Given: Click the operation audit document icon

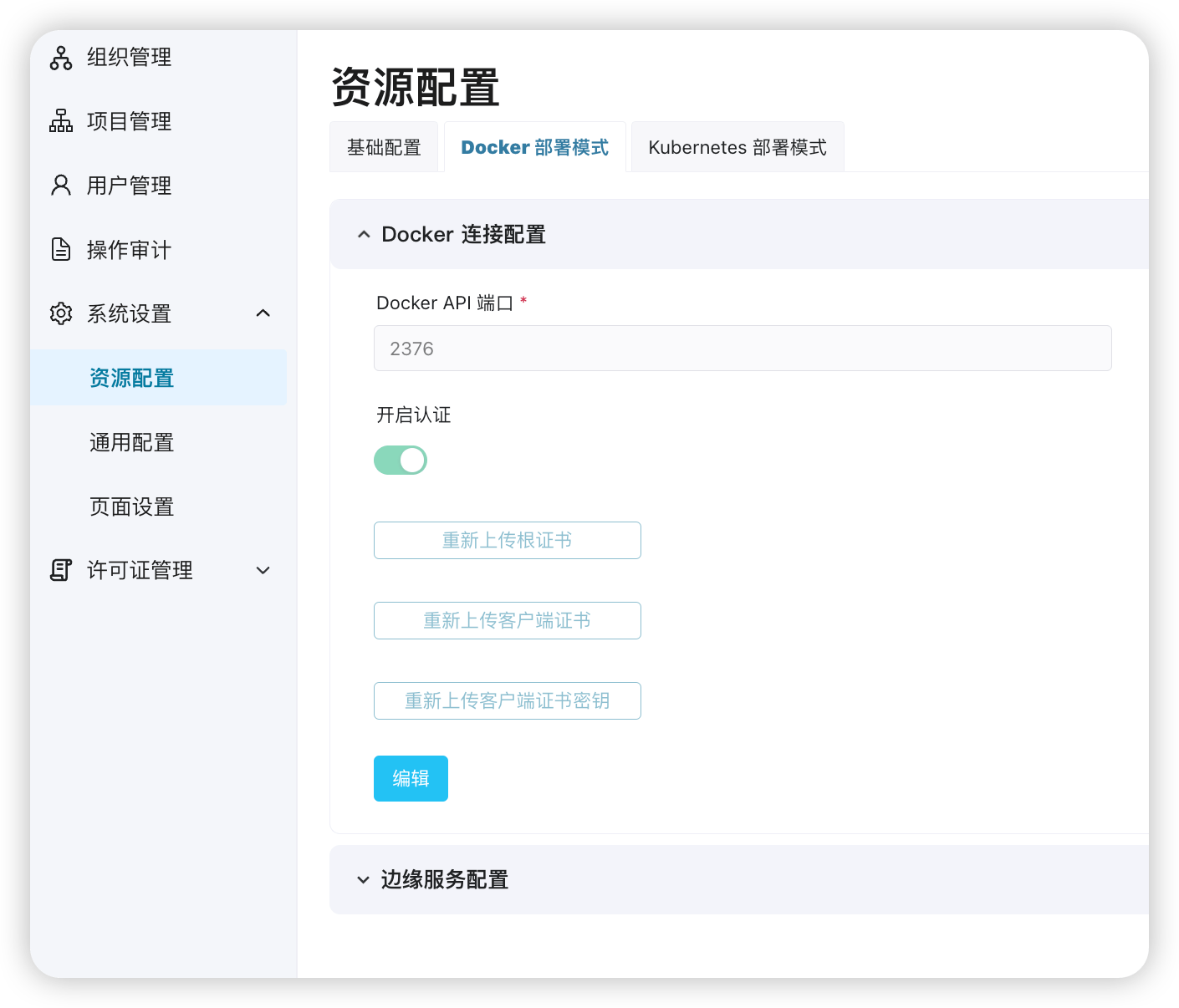Looking at the screenshot, I should point(61,249).
